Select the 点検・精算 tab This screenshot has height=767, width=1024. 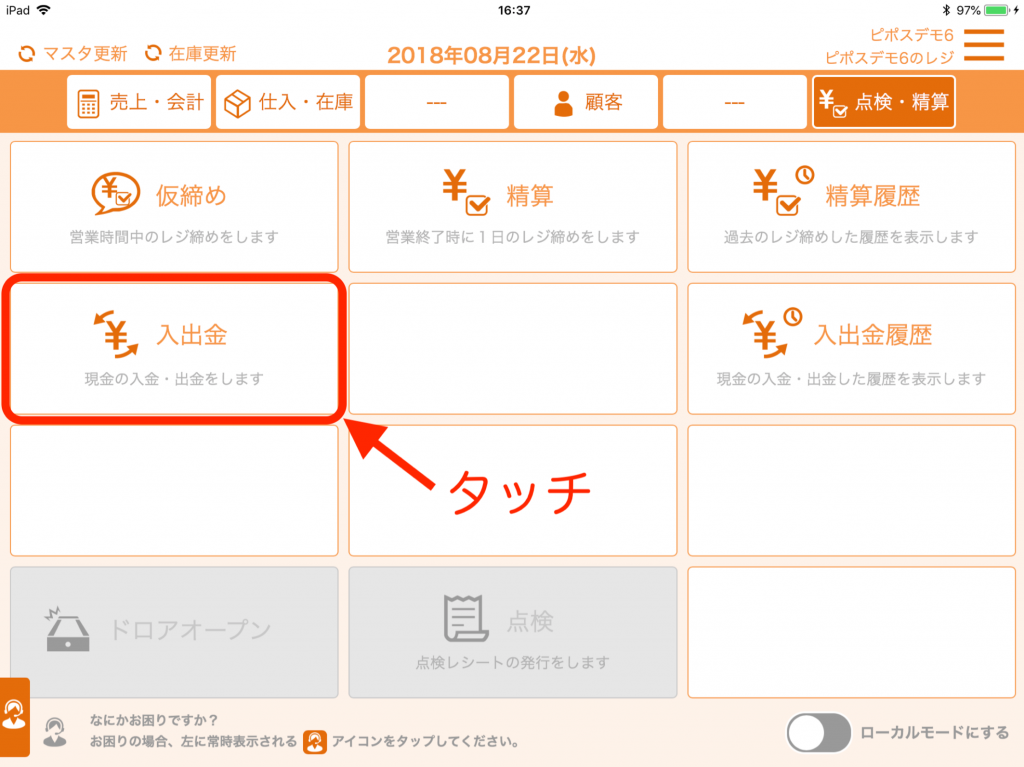[x=884, y=102]
